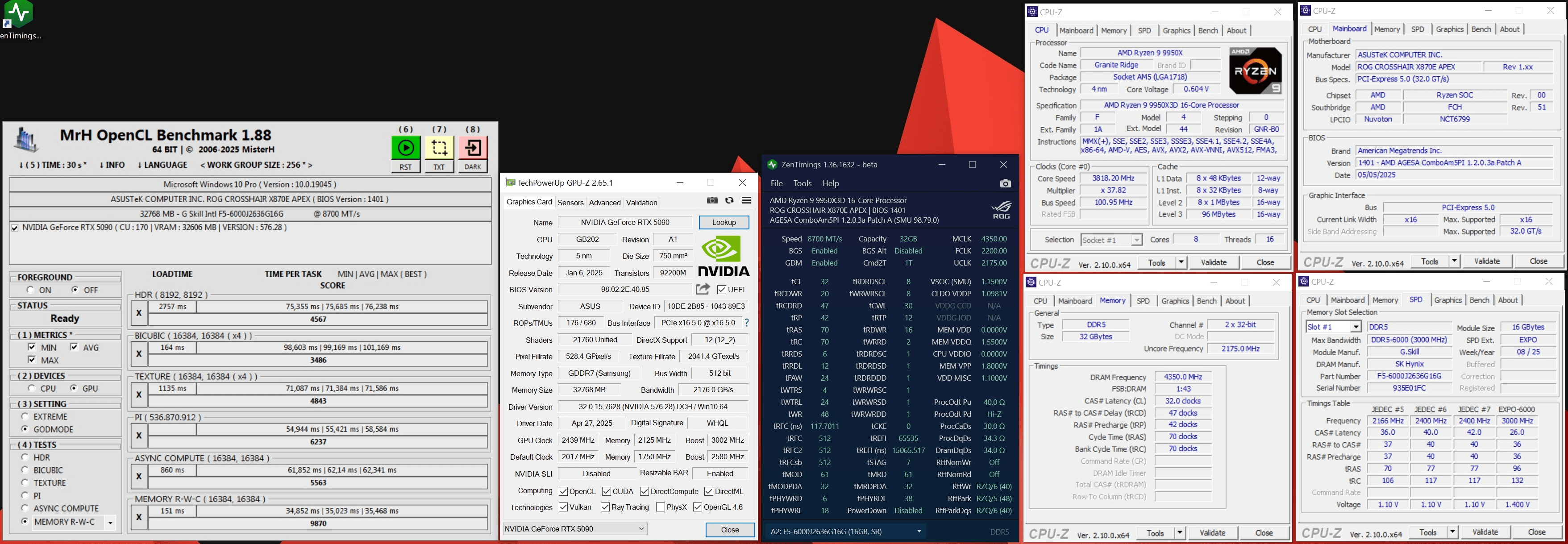Viewport: 1568px width, 544px height.
Task: Click the TXT selection export icon
Action: 439,148
